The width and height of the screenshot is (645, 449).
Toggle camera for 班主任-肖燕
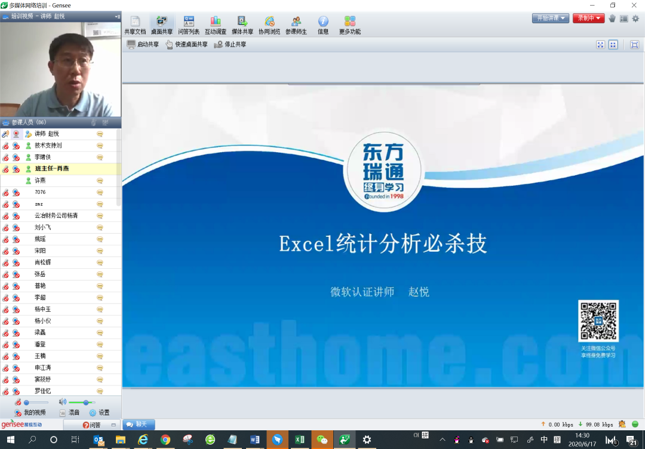(x=16, y=169)
